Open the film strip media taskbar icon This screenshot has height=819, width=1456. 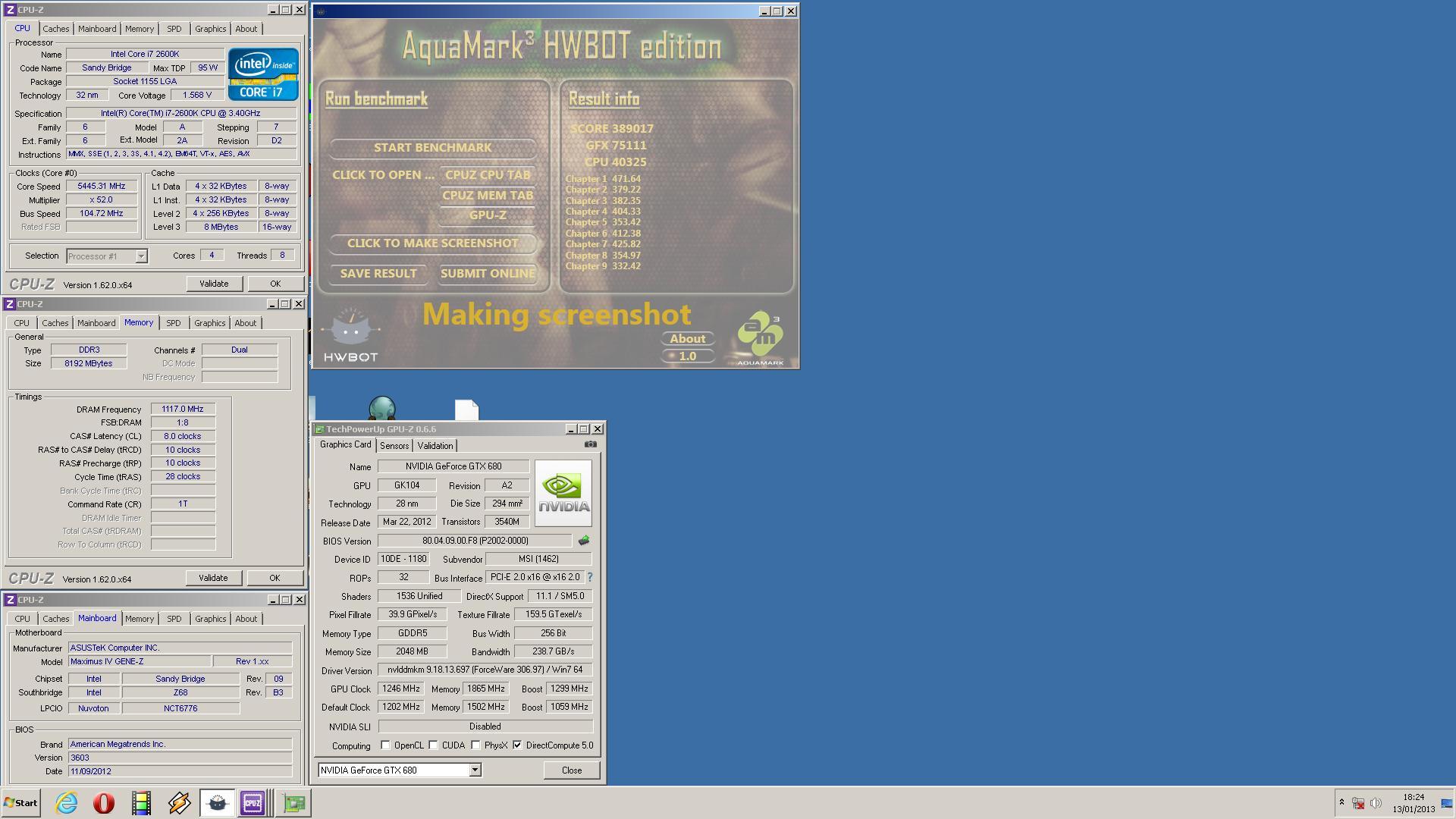tap(141, 803)
